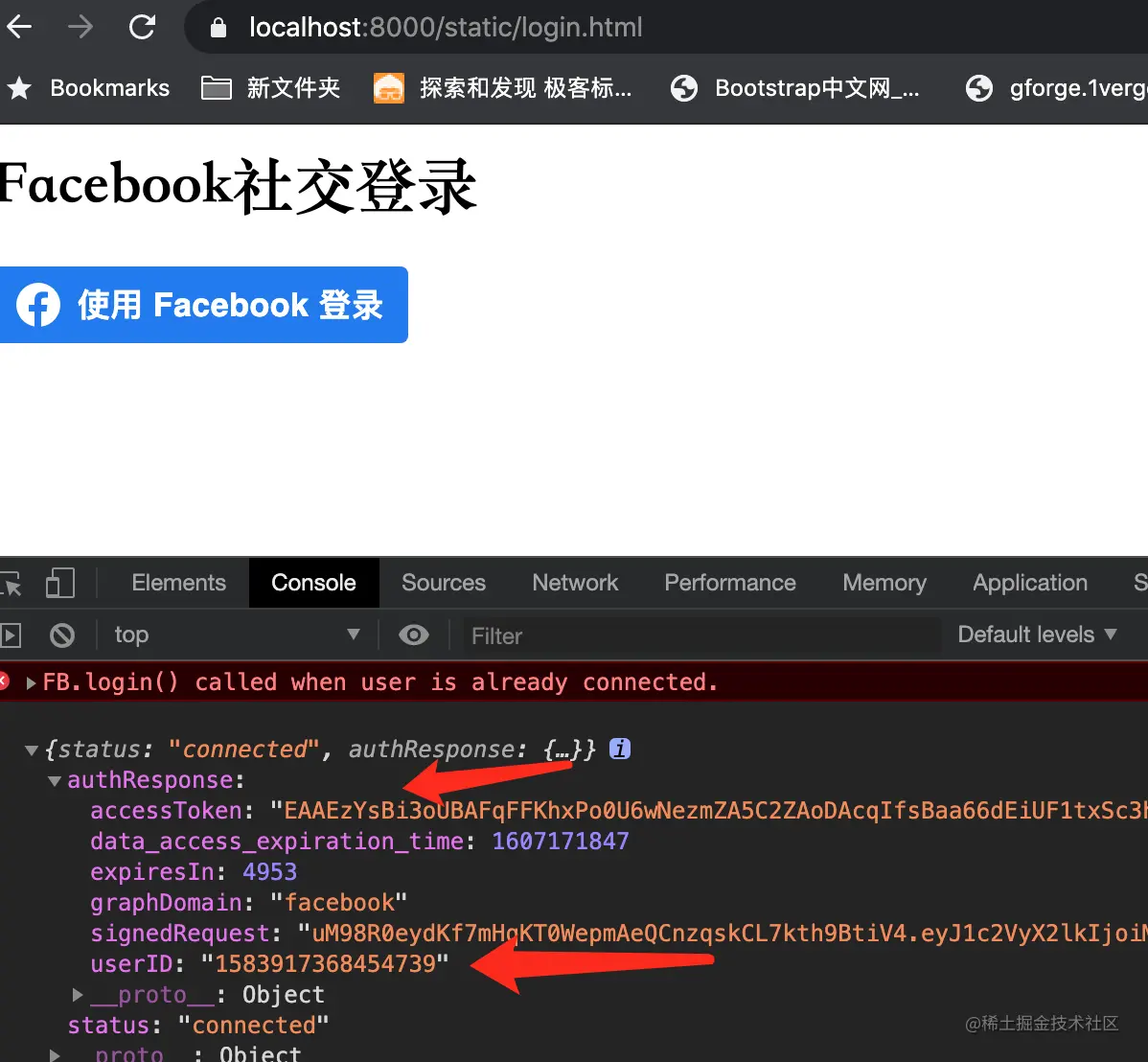Click the expiresIn value 4953
The width and height of the screenshot is (1148, 1062).
pos(269,872)
